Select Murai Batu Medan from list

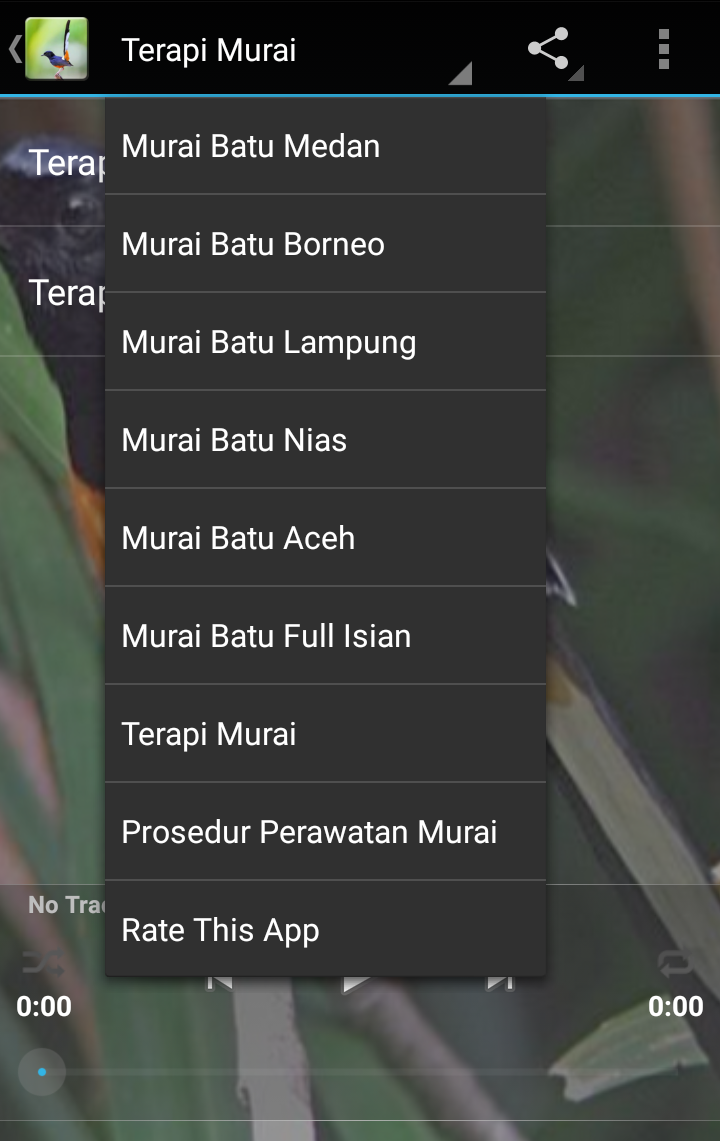[x=325, y=146]
